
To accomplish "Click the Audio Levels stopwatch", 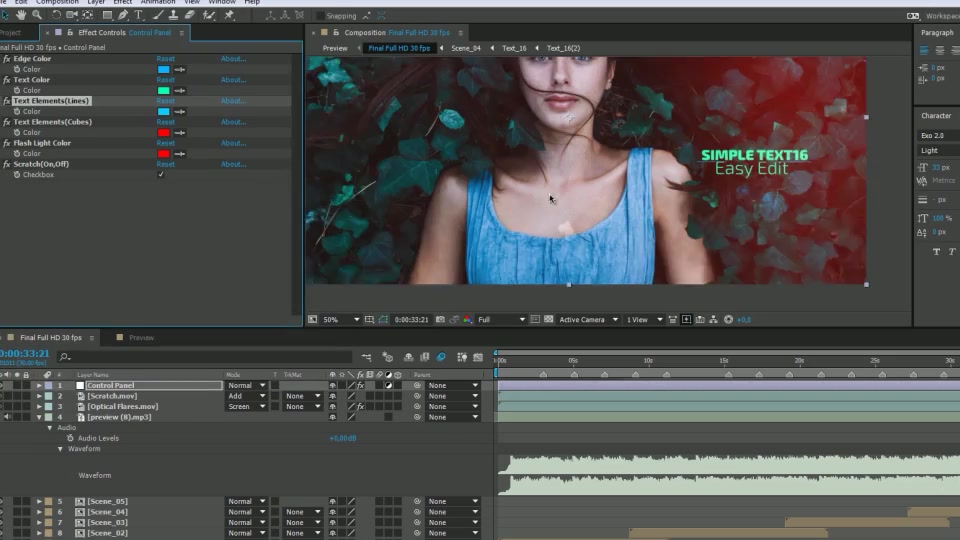I will [x=70, y=438].
